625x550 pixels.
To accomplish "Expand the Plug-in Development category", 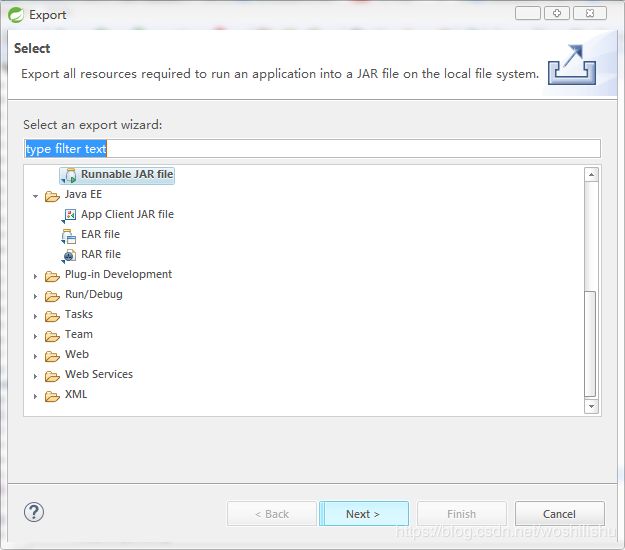I will 35,276.
